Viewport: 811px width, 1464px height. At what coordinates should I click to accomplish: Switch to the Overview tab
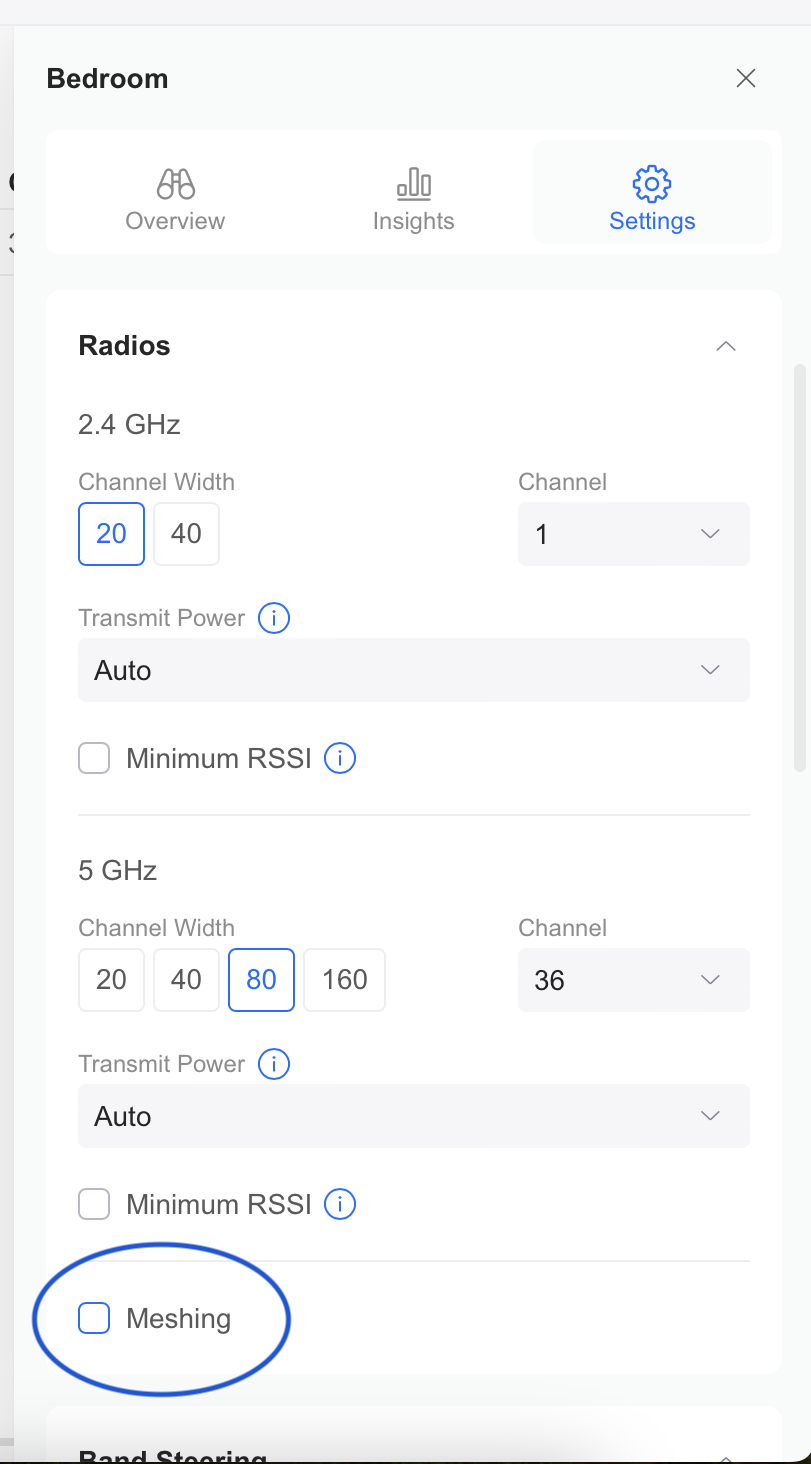coord(175,193)
